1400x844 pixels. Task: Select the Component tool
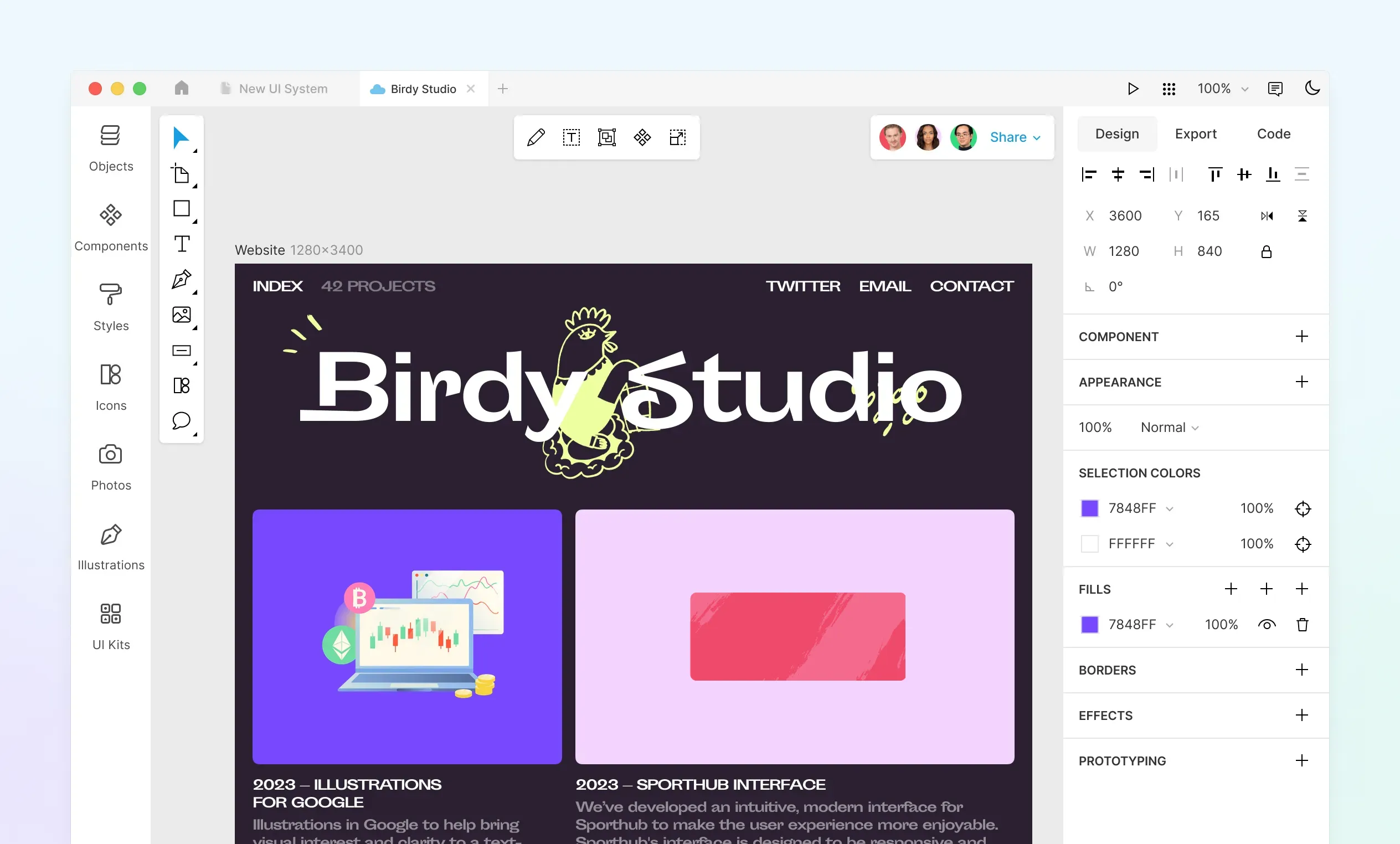pyautogui.click(x=642, y=137)
